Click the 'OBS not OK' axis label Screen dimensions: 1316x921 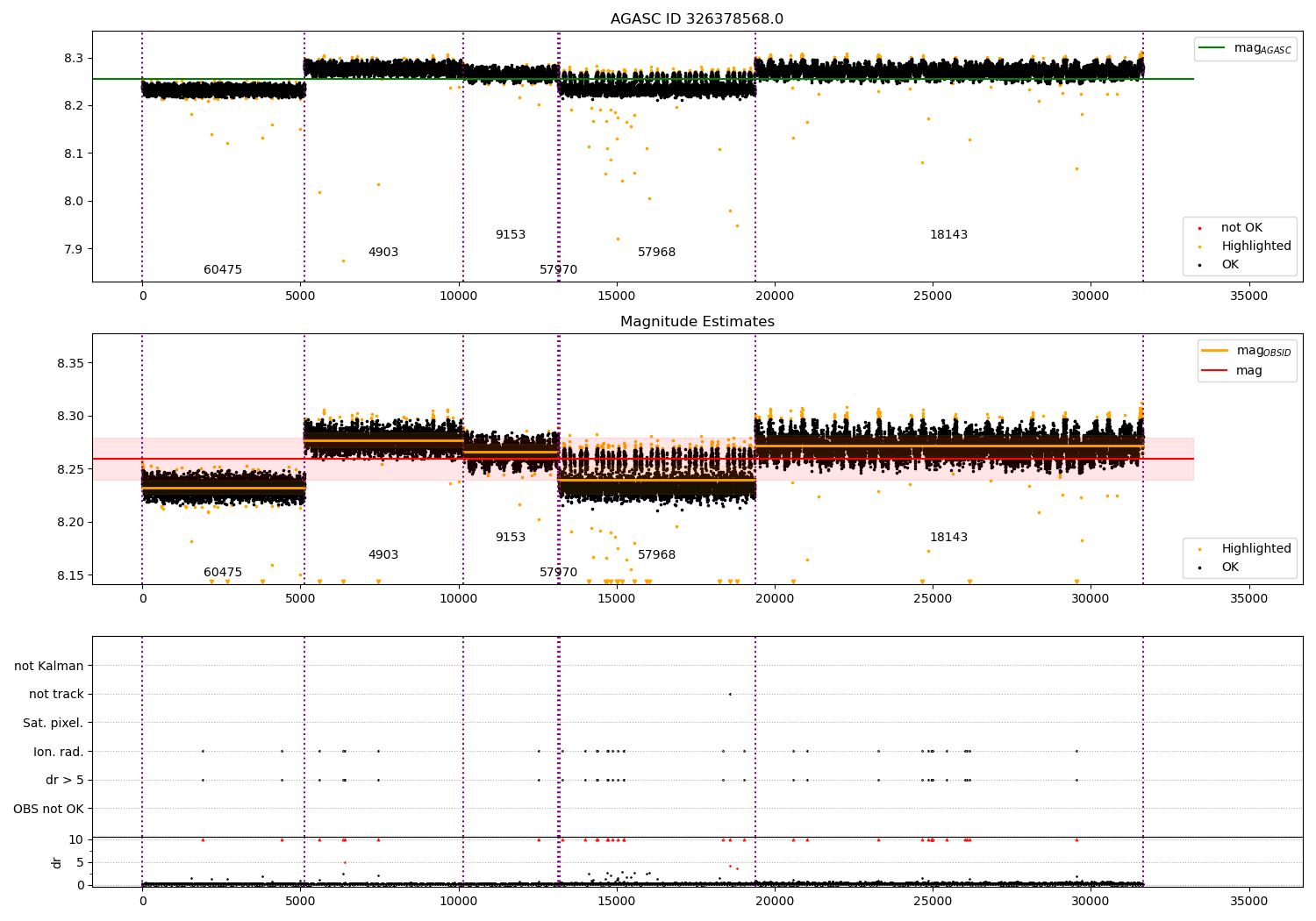coord(49,810)
